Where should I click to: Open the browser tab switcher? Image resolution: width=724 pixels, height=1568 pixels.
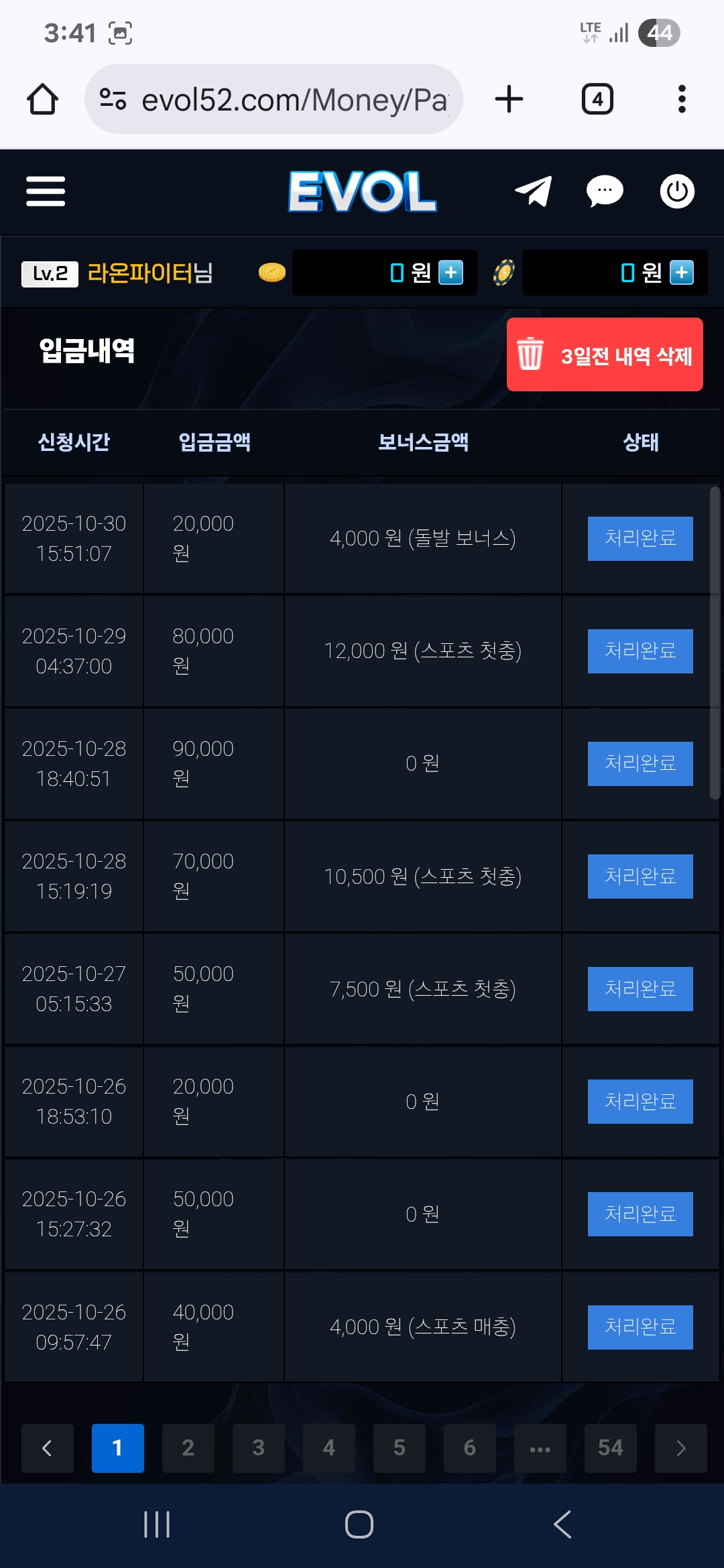tap(597, 100)
